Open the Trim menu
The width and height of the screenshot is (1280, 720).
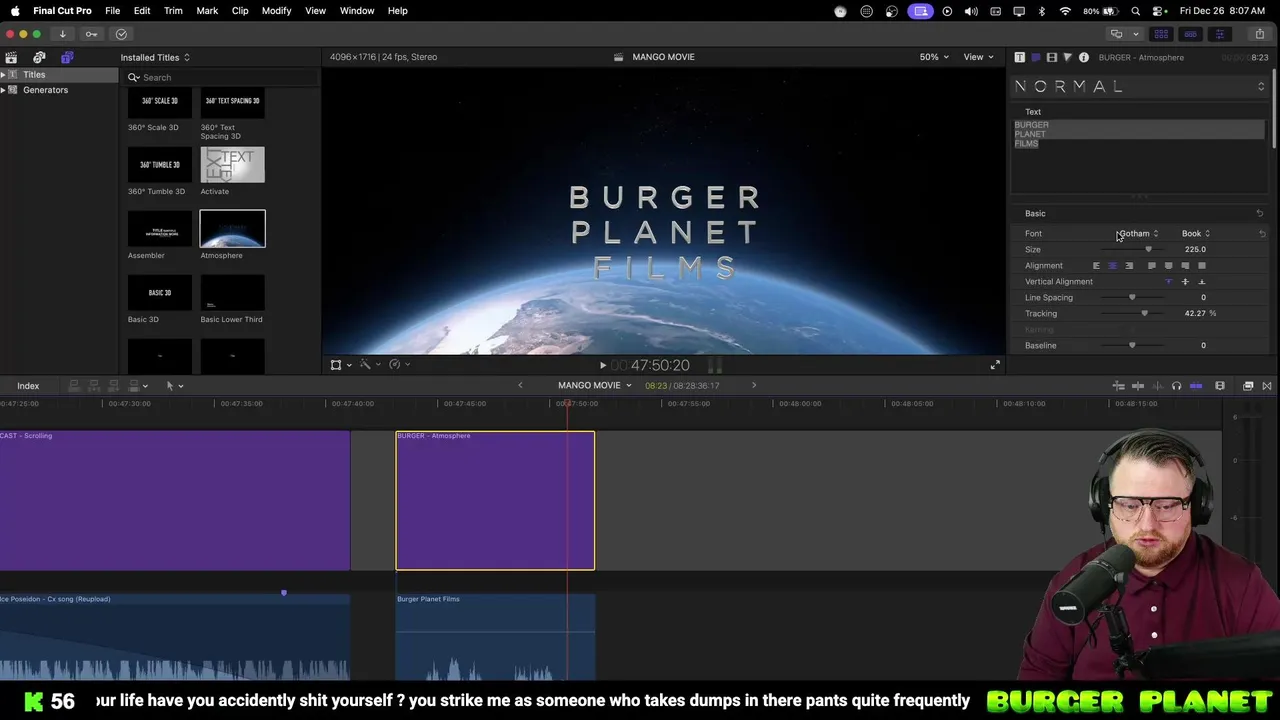coord(173,11)
